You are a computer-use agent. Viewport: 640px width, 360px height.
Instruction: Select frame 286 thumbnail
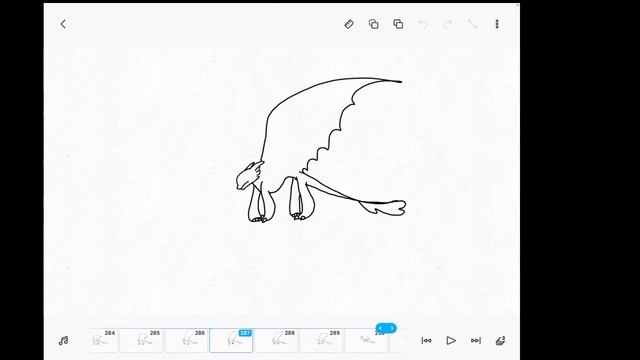186,340
